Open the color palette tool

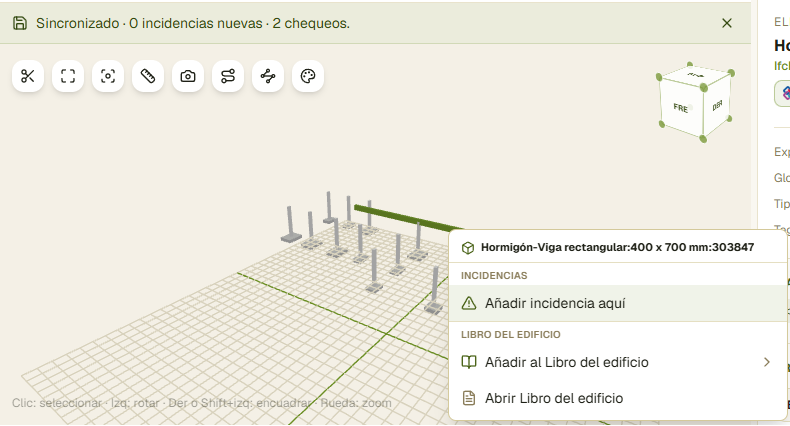[308, 76]
